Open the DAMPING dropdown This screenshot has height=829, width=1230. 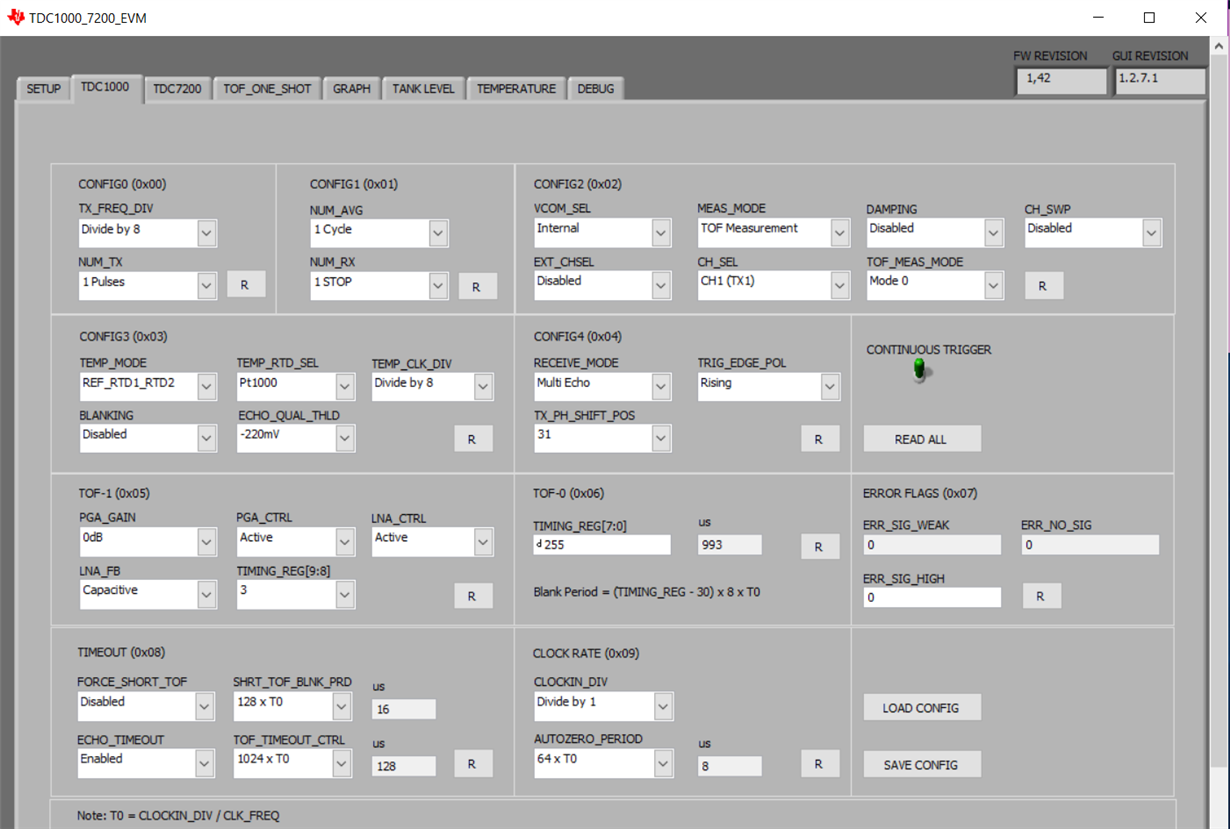coord(935,232)
